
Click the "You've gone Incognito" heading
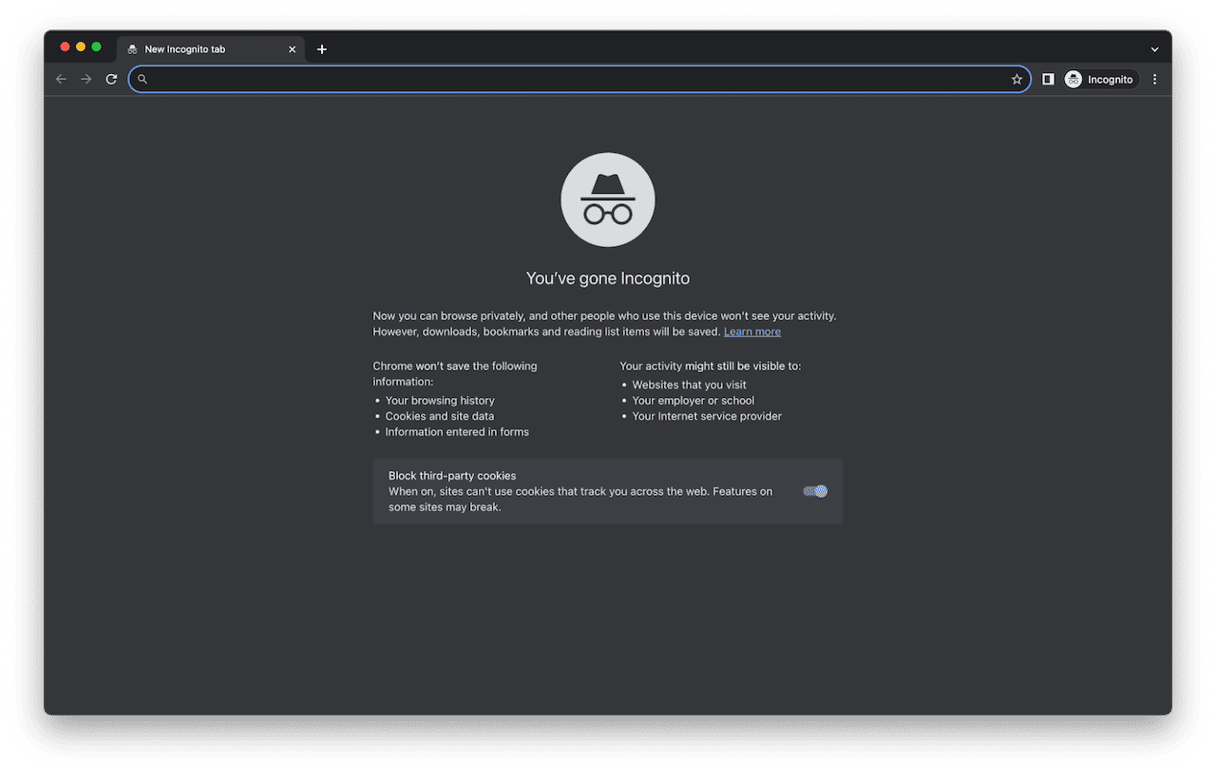pyautogui.click(x=608, y=278)
